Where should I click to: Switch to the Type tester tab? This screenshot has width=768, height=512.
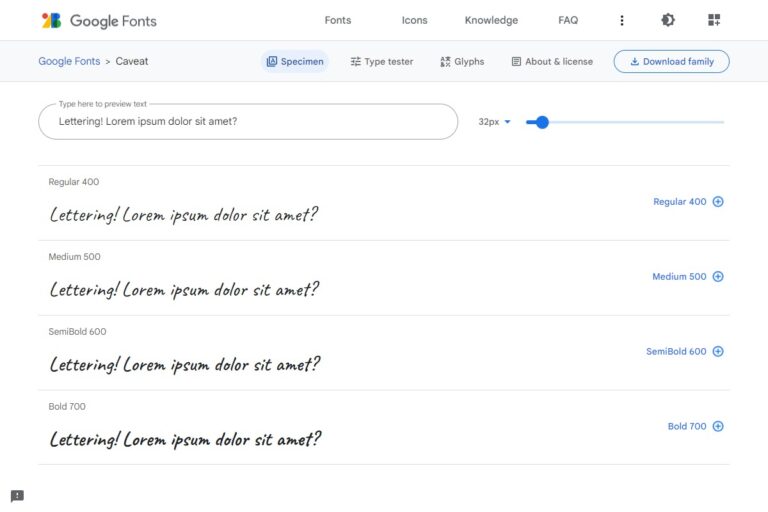click(382, 62)
